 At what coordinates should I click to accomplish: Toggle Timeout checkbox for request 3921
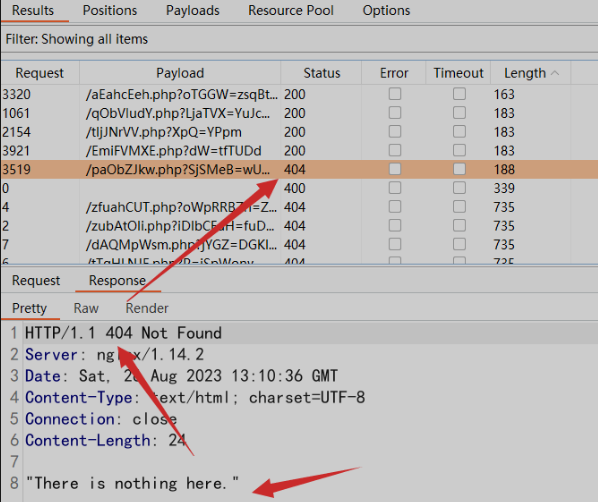pyautogui.click(x=459, y=150)
